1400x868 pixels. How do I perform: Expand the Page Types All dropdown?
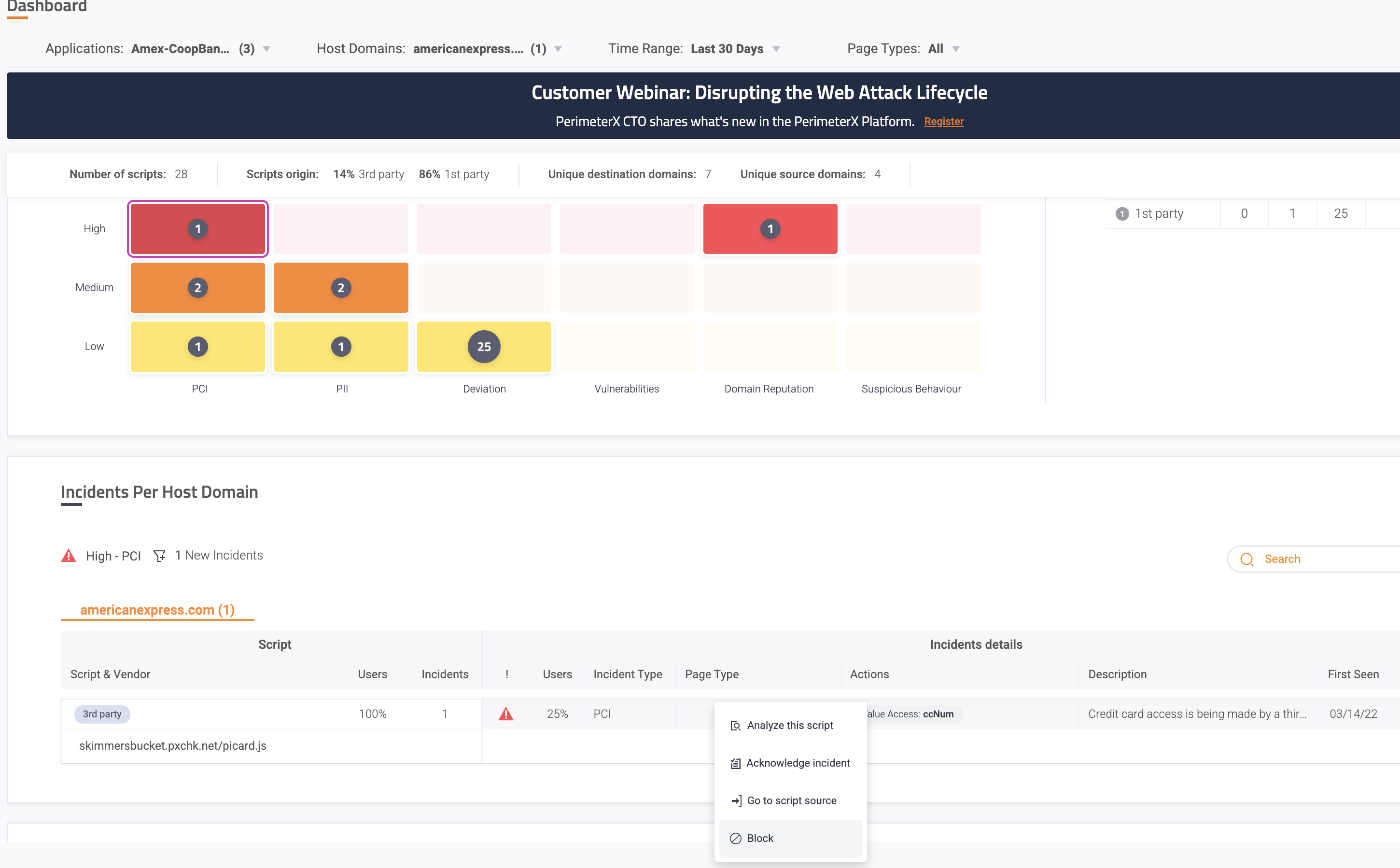(956, 49)
